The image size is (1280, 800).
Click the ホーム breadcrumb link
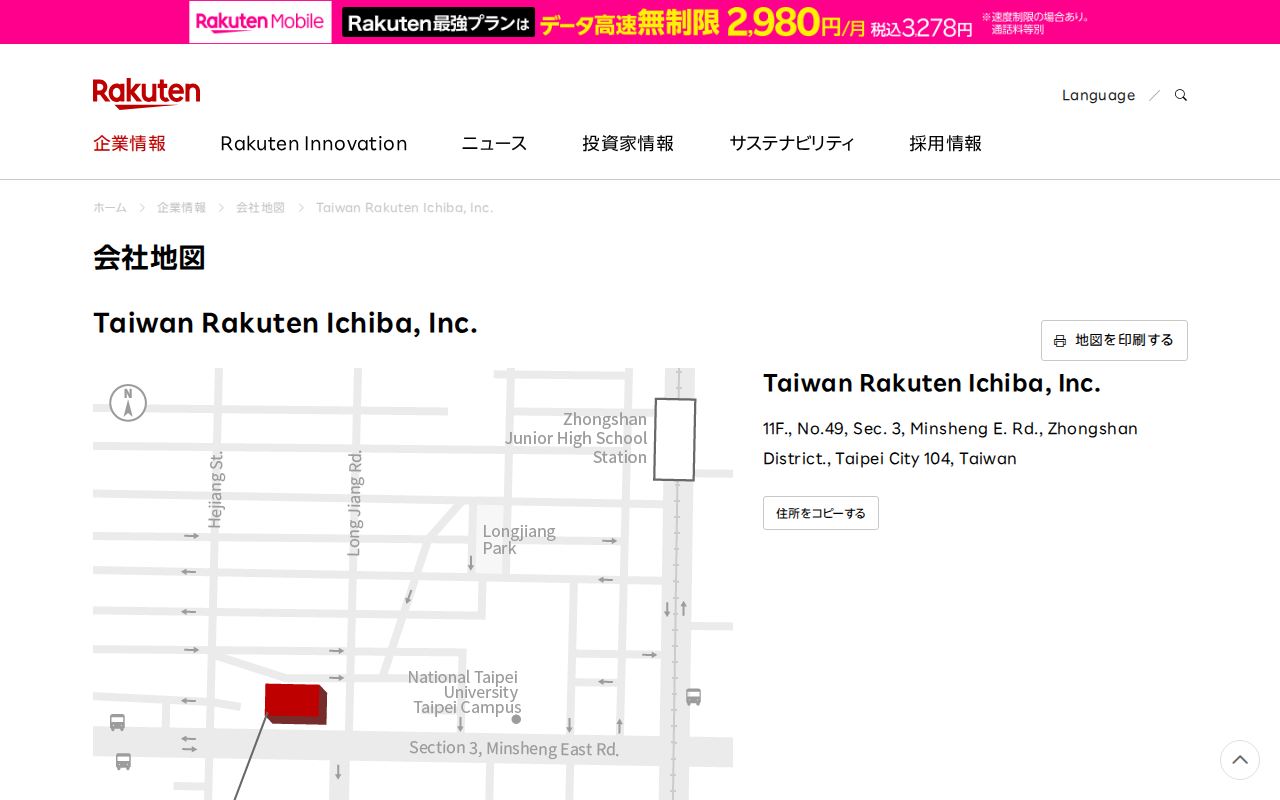pyautogui.click(x=109, y=207)
